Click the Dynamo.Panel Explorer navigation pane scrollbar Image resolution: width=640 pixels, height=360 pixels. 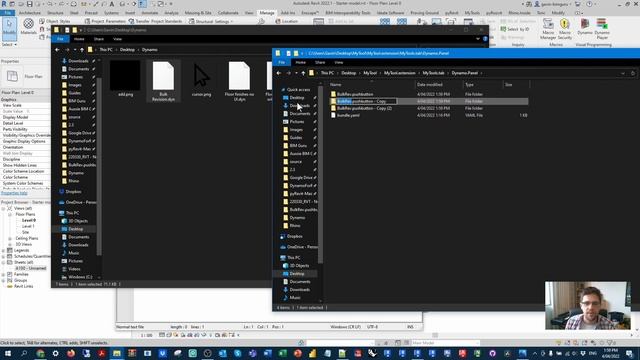(320, 174)
